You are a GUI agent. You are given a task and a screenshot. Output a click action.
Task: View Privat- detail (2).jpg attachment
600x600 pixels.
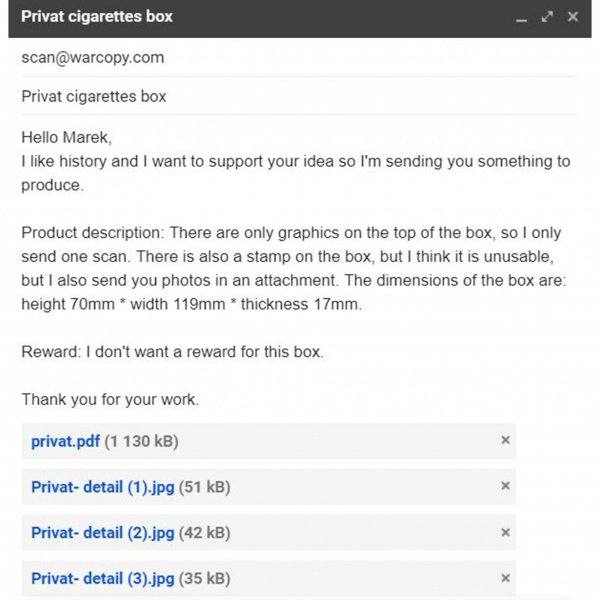[x=102, y=533]
